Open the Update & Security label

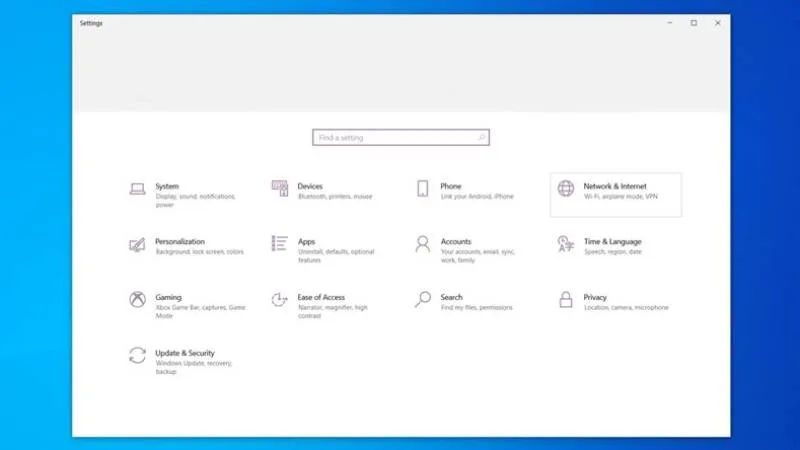tap(185, 353)
